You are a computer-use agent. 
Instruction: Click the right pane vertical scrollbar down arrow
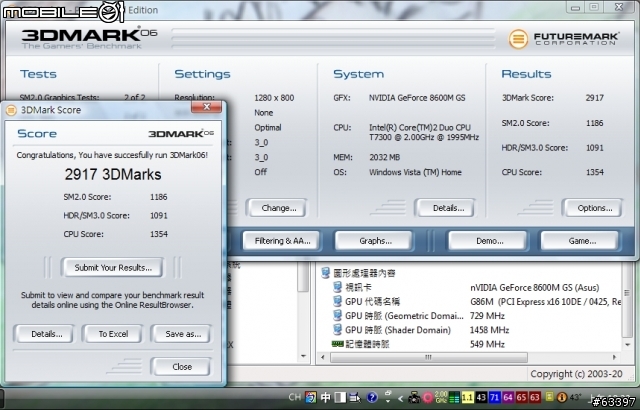[x=627, y=345]
